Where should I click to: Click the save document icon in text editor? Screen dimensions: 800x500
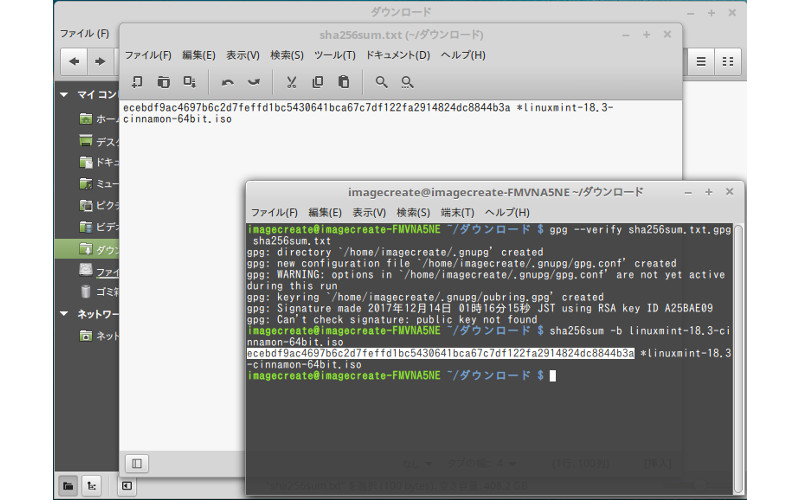[189, 82]
